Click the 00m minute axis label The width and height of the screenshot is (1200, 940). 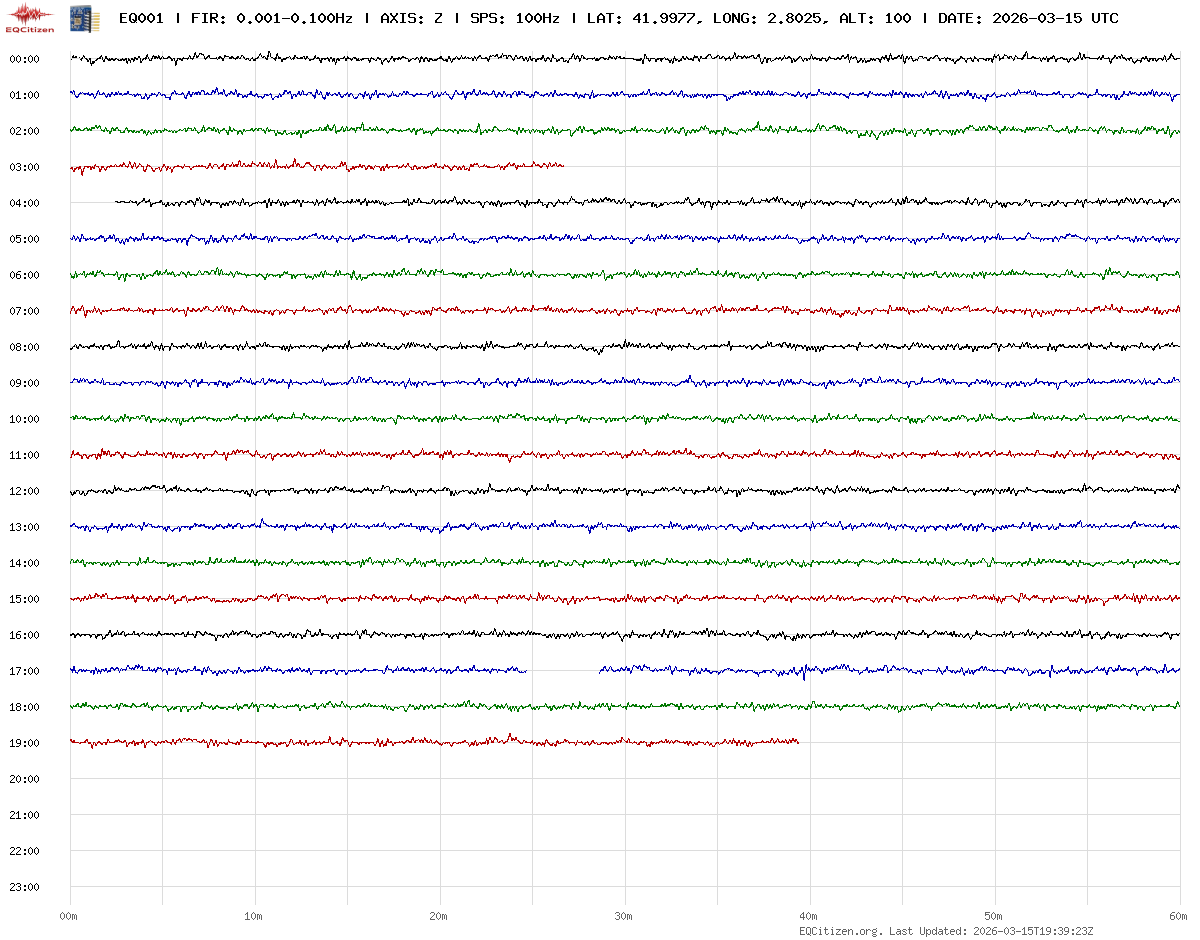[68, 916]
